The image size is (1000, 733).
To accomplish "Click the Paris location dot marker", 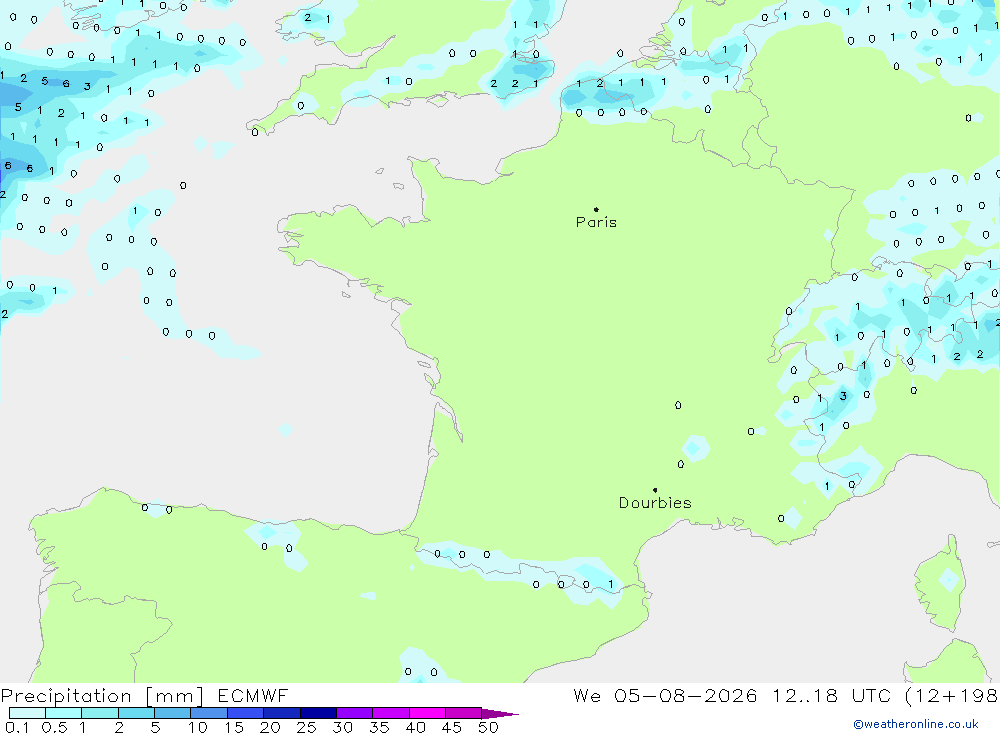I will click(596, 209).
